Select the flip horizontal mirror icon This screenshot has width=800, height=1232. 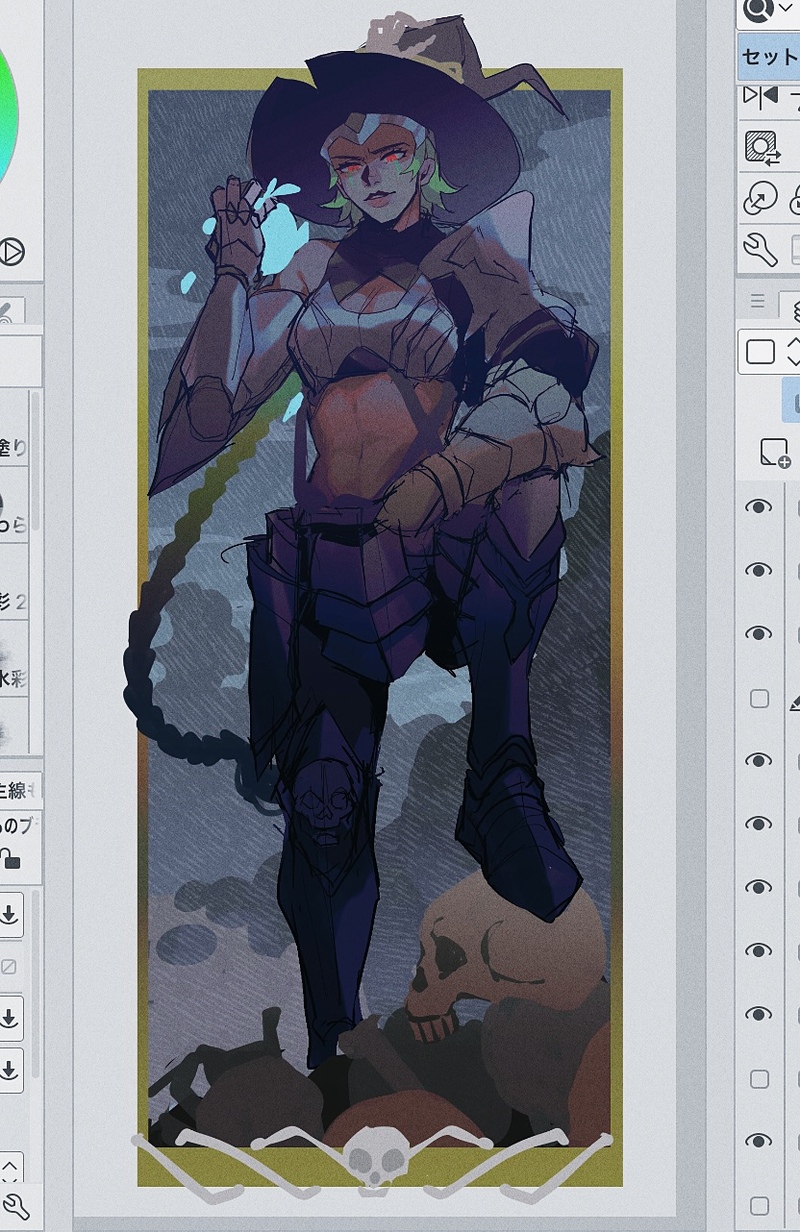761,98
